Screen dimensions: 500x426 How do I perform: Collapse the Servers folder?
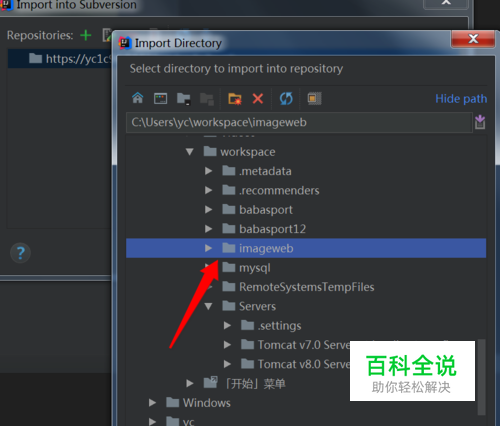tap(208, 306)
